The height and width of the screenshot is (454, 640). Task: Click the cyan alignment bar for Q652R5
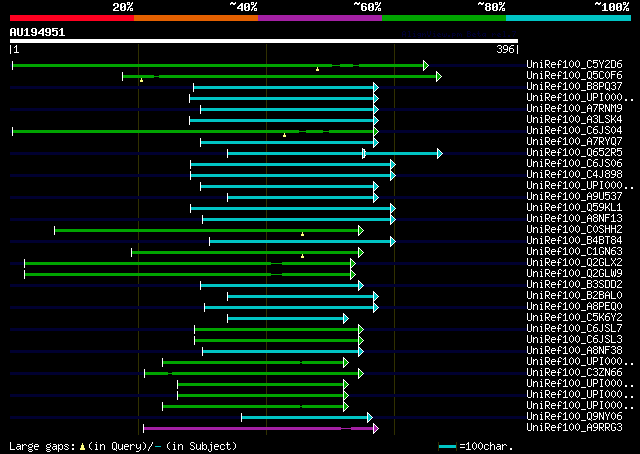335,154
